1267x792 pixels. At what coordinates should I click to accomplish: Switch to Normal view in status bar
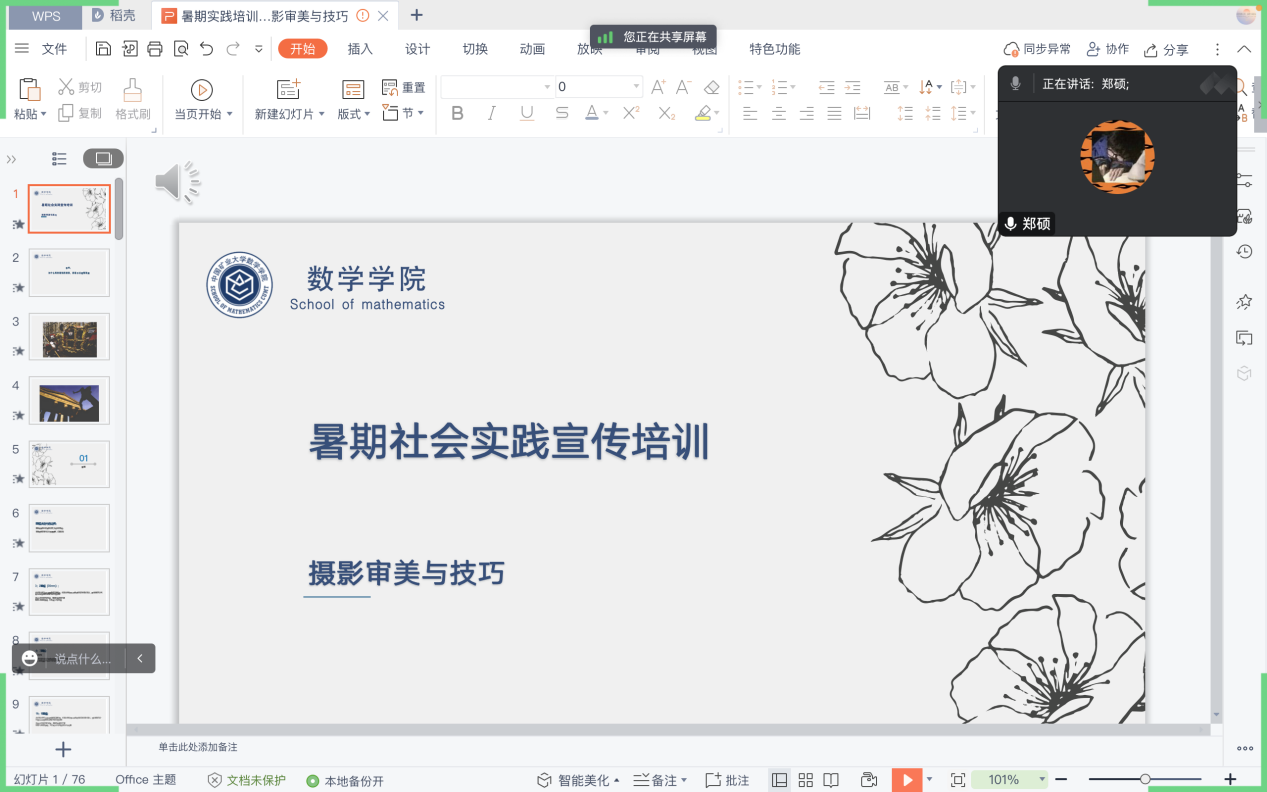(x=779, y=780)
